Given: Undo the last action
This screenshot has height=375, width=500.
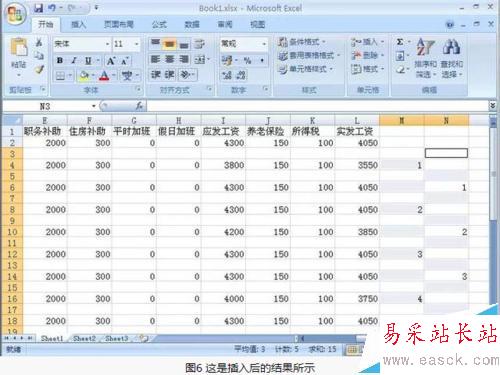Looking at the screenshot, I should point(52,8).
